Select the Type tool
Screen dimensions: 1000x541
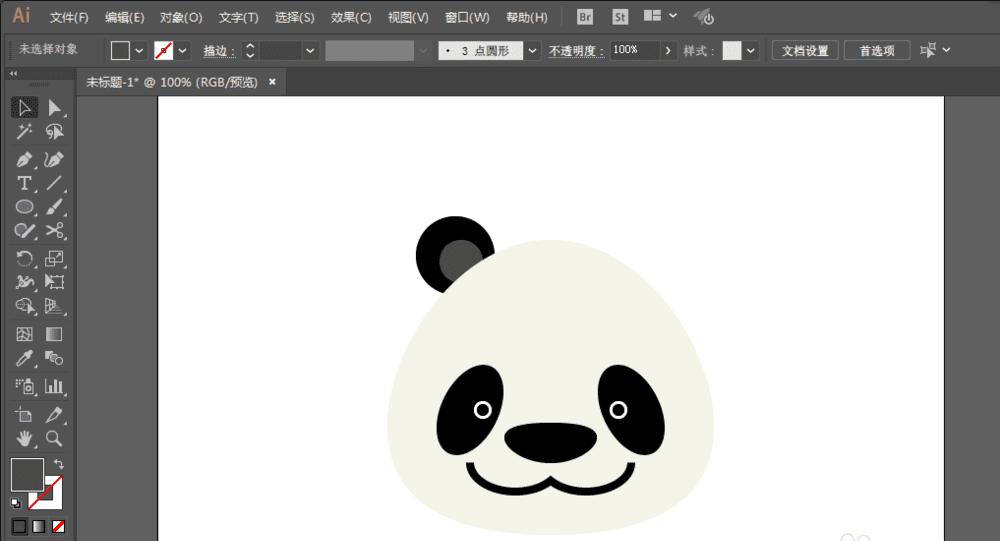(x=24, y=183)
